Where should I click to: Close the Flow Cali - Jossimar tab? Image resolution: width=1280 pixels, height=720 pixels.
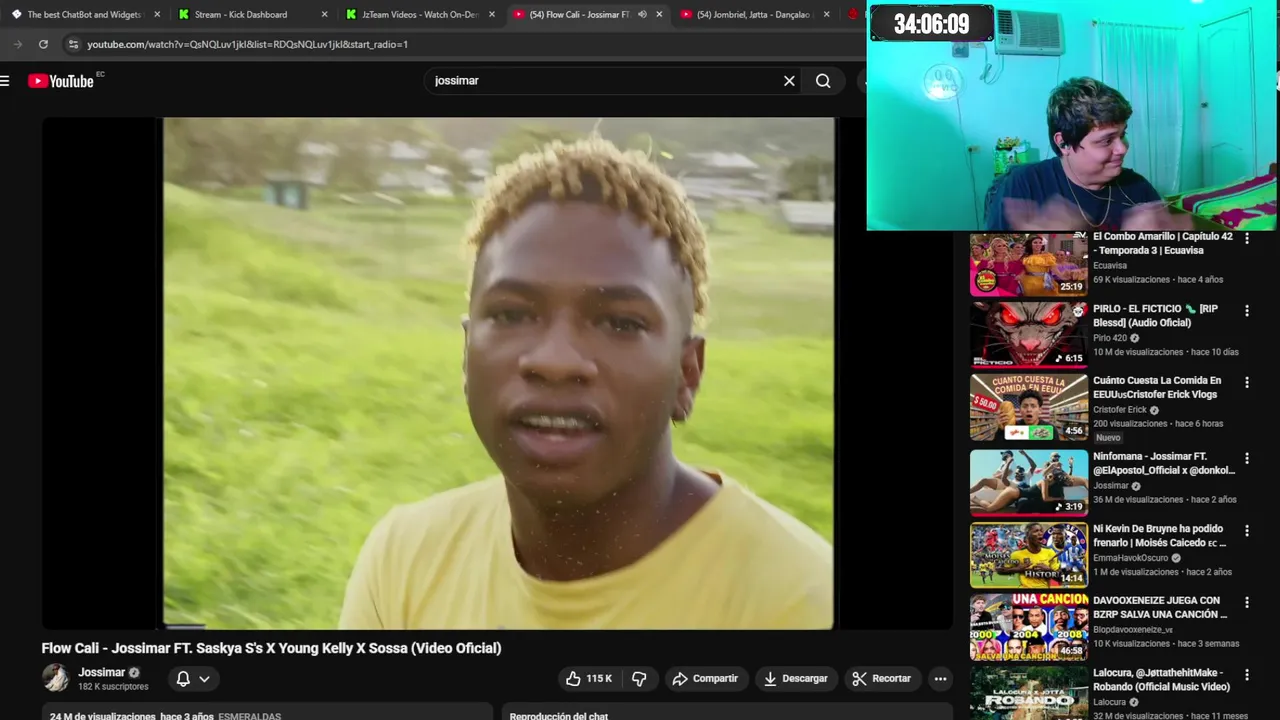pos(659,14)
